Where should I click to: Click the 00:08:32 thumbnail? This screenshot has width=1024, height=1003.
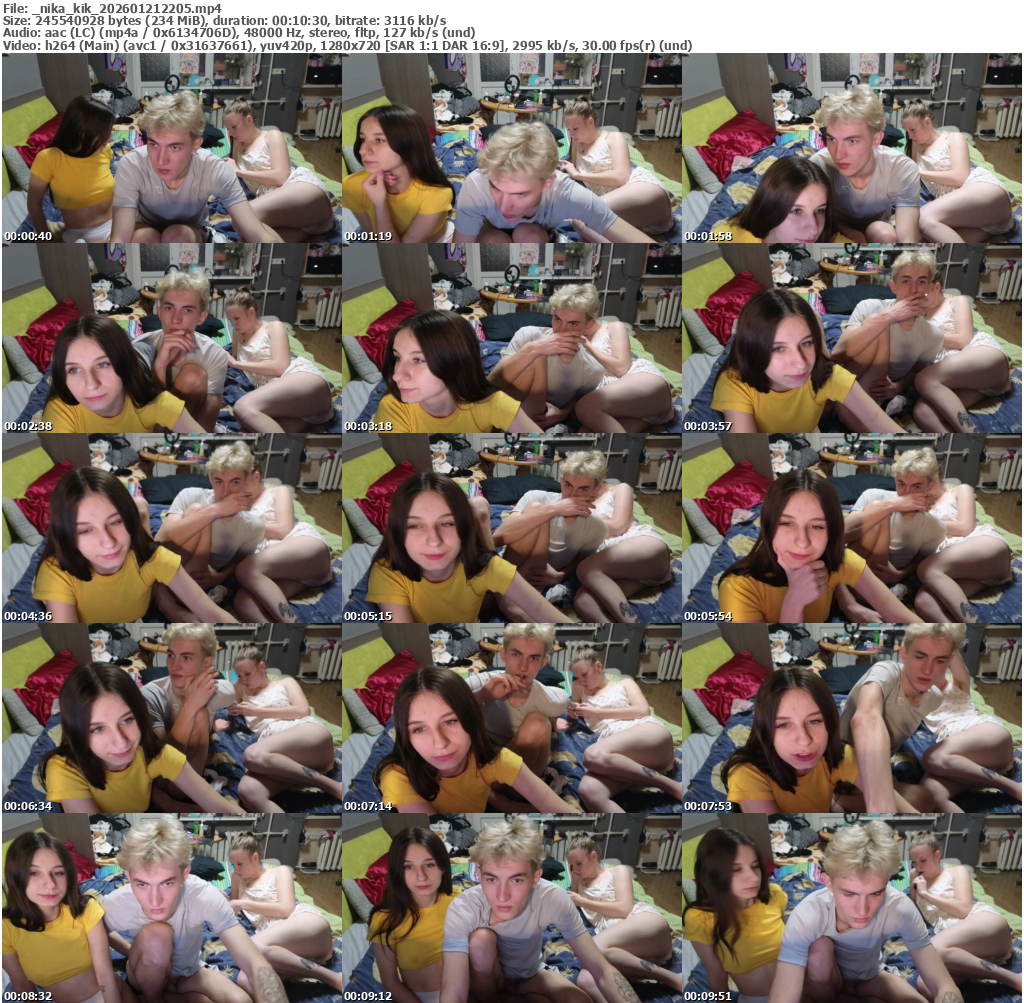point(171,908)
